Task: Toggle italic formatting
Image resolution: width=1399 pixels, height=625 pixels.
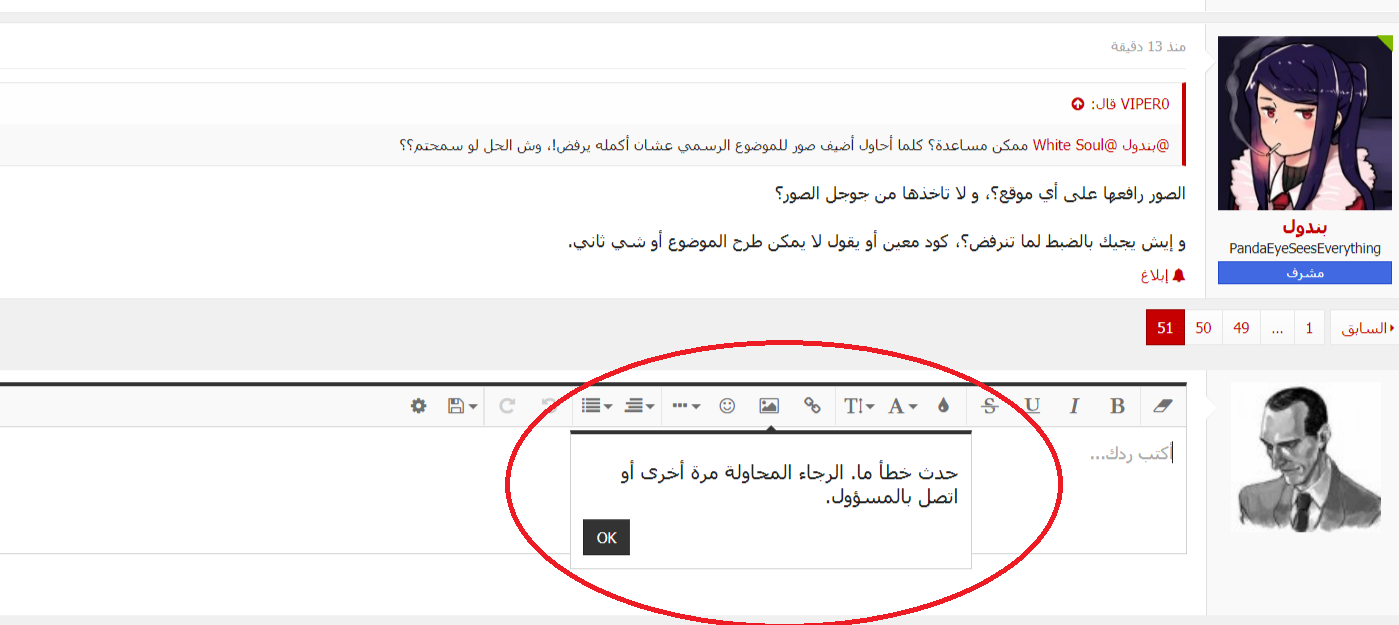Action: [x=1075, y=406]
